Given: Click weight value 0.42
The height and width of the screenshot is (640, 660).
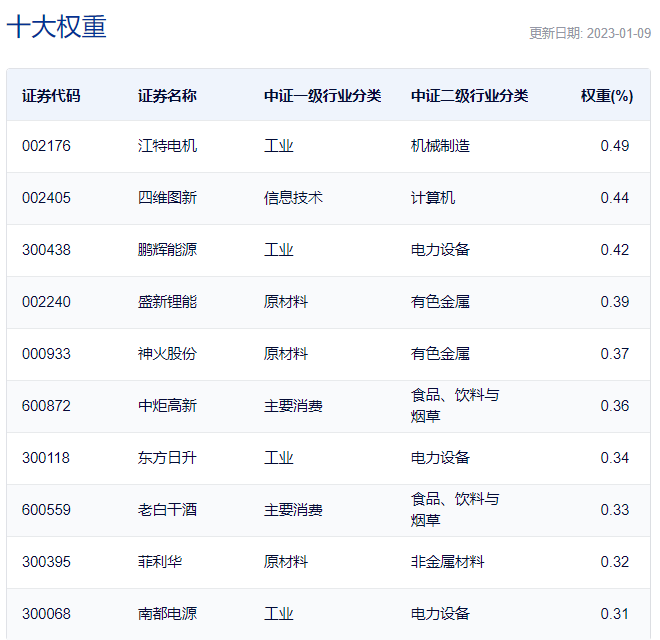Looking at the screenshot, I should click(615, 250).
